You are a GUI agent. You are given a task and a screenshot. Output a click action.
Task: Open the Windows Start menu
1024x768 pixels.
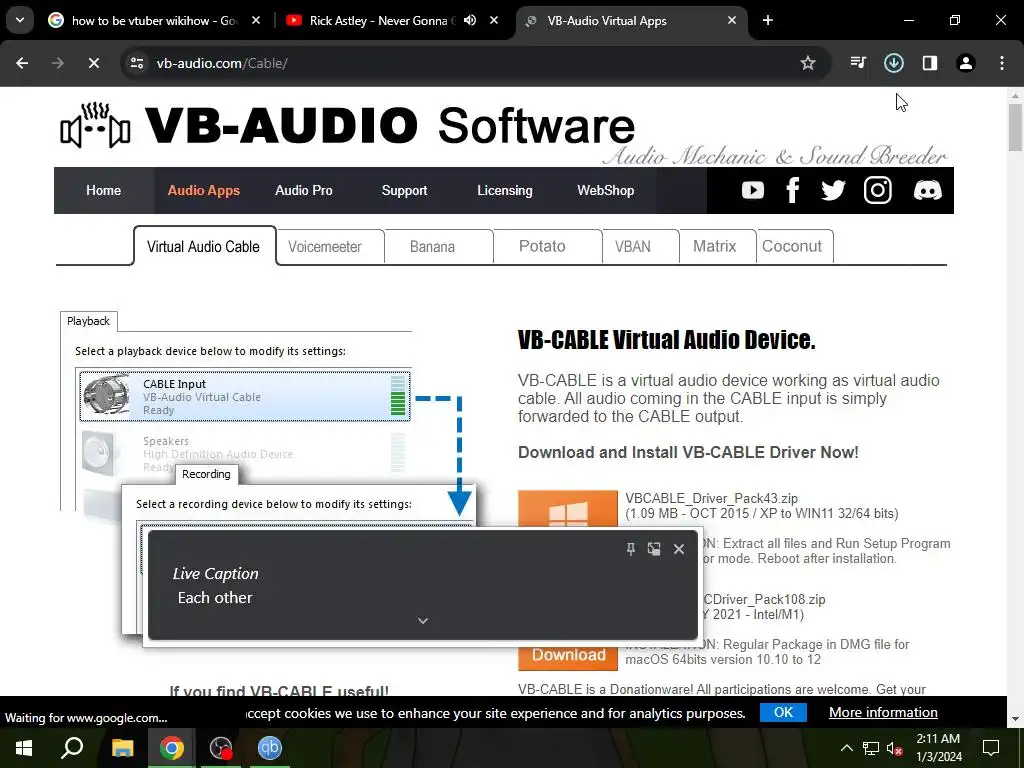click(24, 748)
